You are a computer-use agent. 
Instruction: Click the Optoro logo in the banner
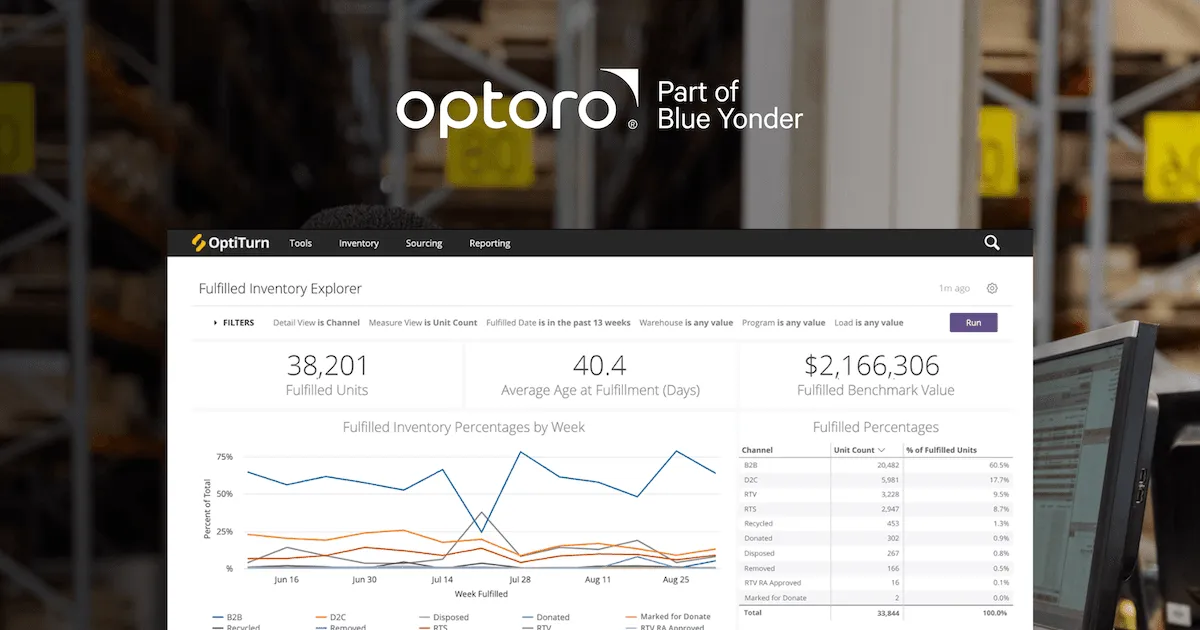[x=518, y=104]
